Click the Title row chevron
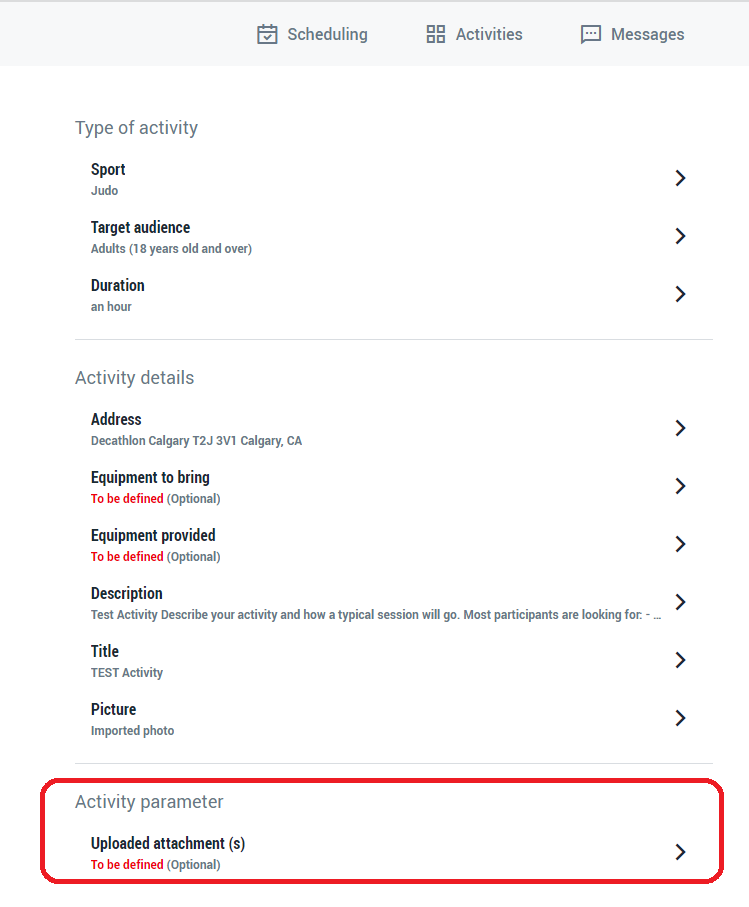Screen dimensions: 749x907 click(680, 660)
